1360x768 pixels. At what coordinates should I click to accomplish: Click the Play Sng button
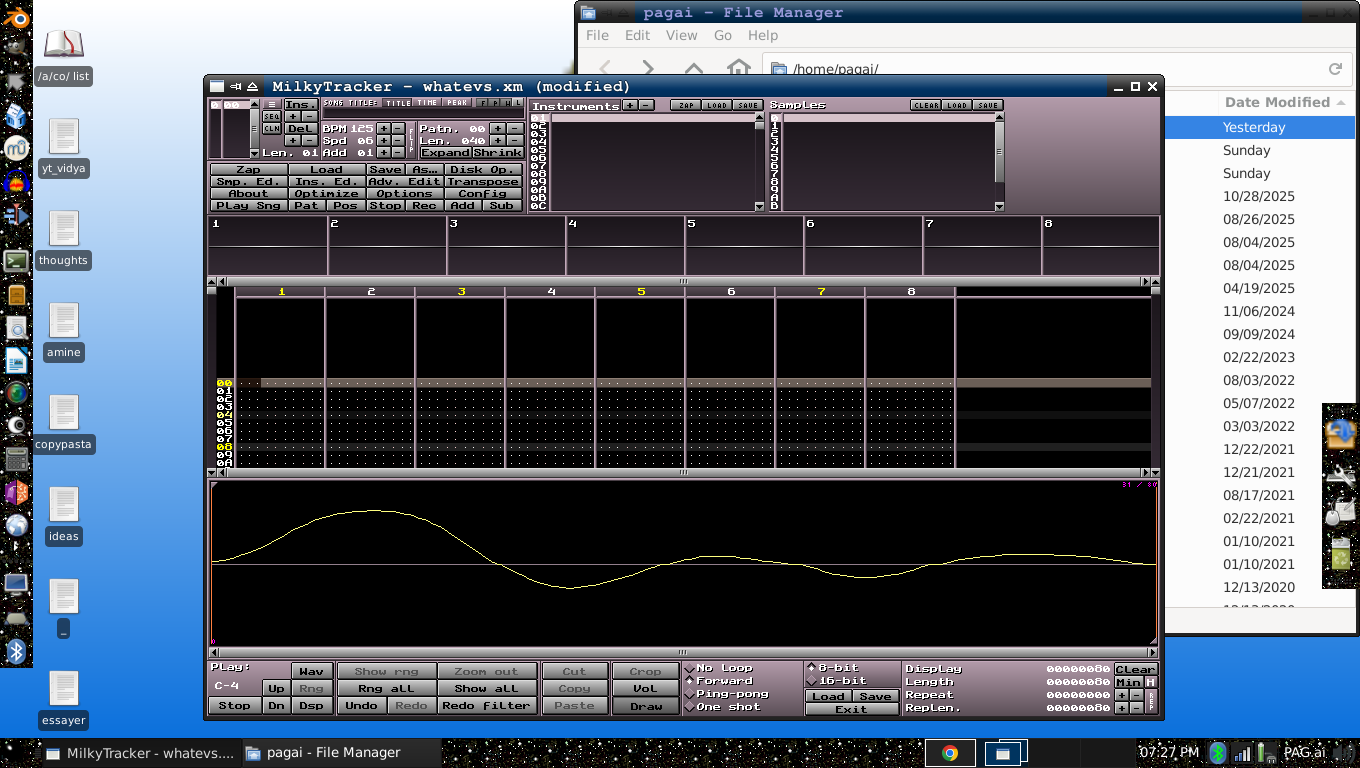(248, 206)
